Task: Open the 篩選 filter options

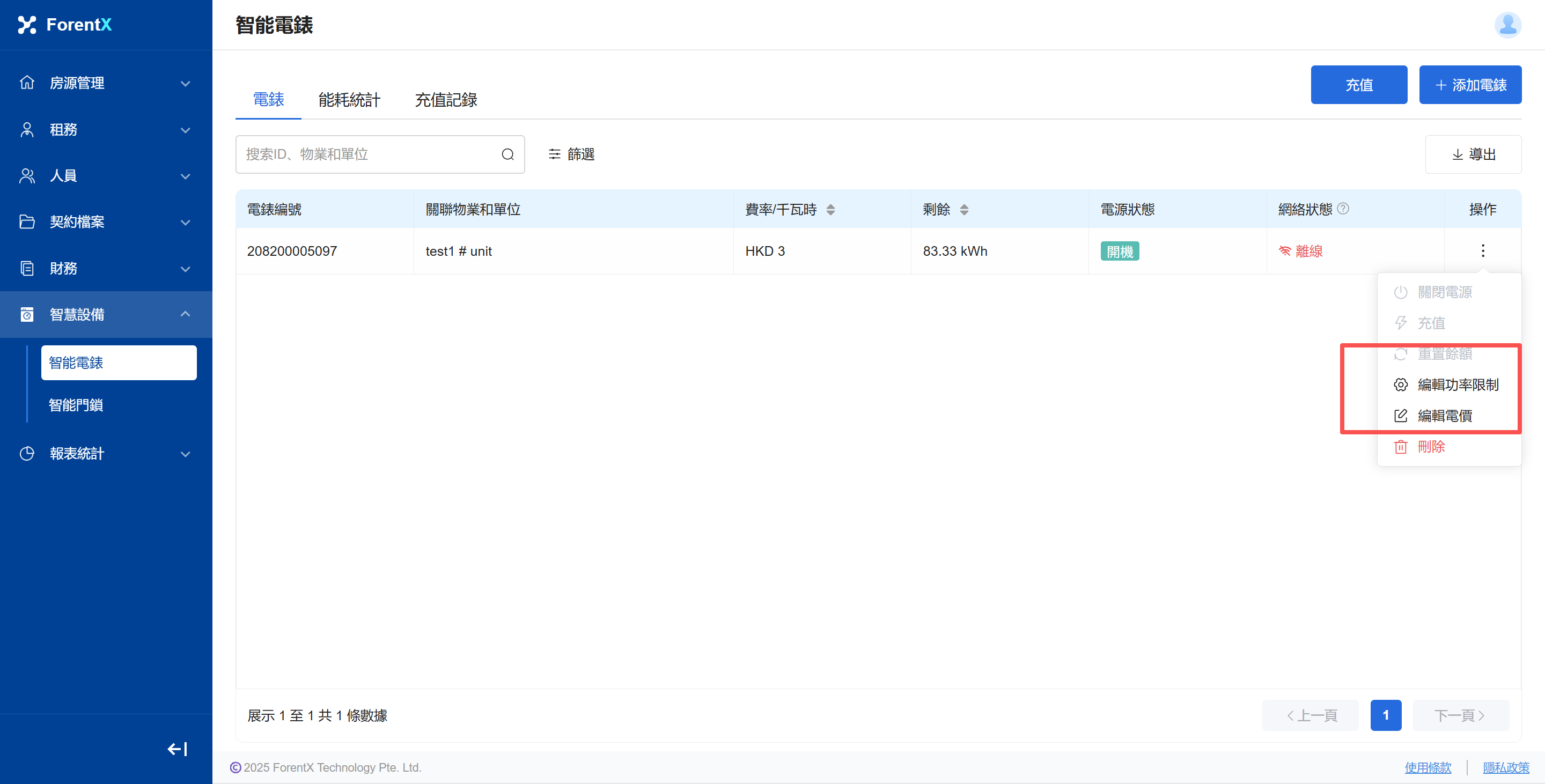Action: coord(571,154)
